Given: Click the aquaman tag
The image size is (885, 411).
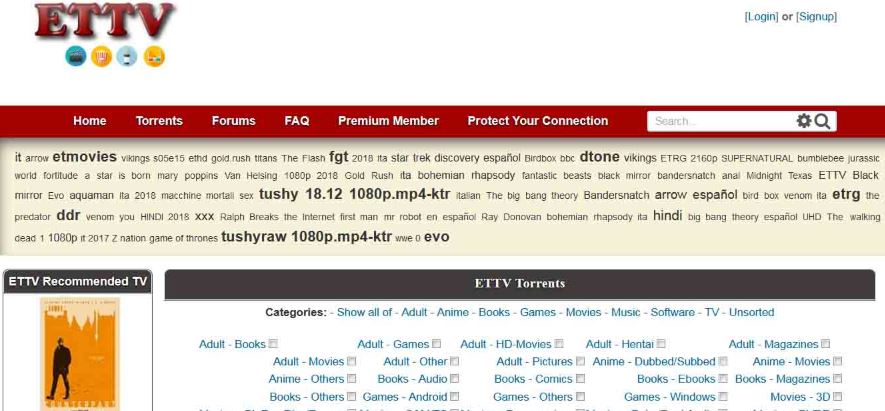Looking at the screenshot, I should [91, 196].
